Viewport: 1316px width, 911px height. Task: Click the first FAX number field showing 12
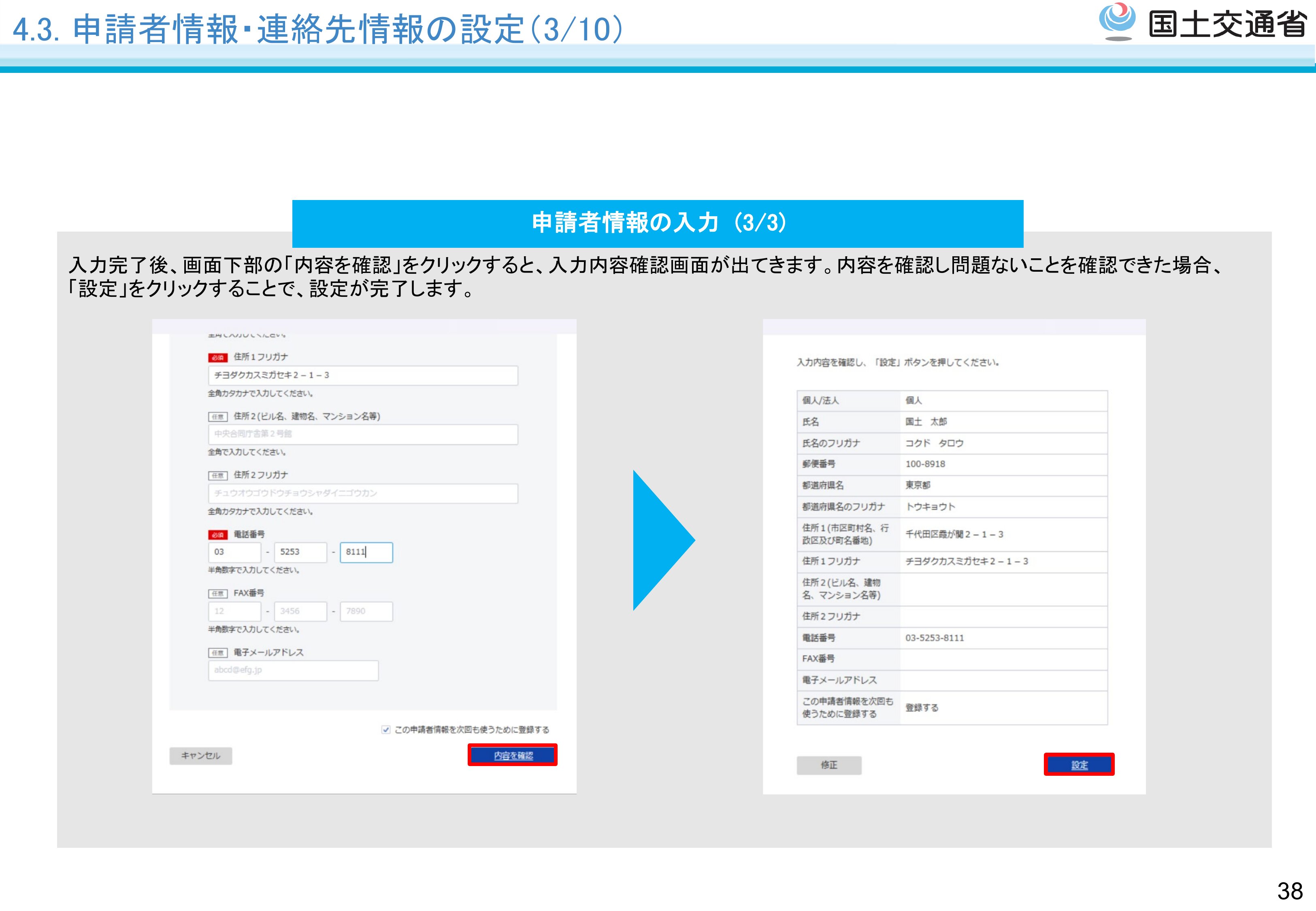click(234, 611)
